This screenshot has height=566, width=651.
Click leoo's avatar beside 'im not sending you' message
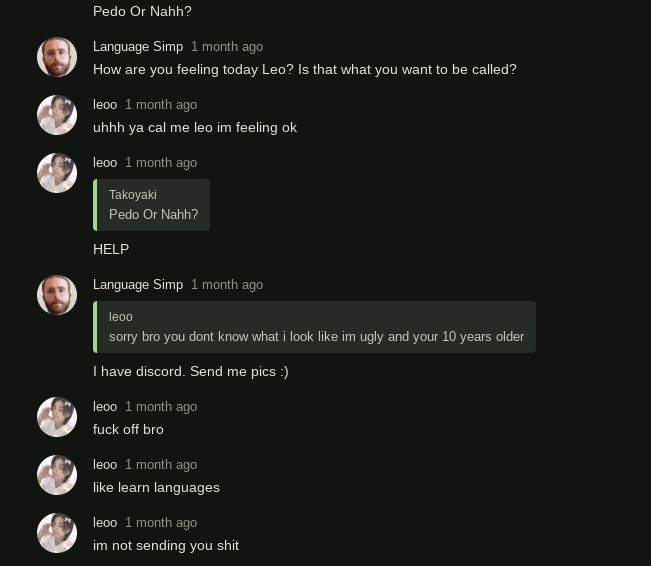[57, 533]
